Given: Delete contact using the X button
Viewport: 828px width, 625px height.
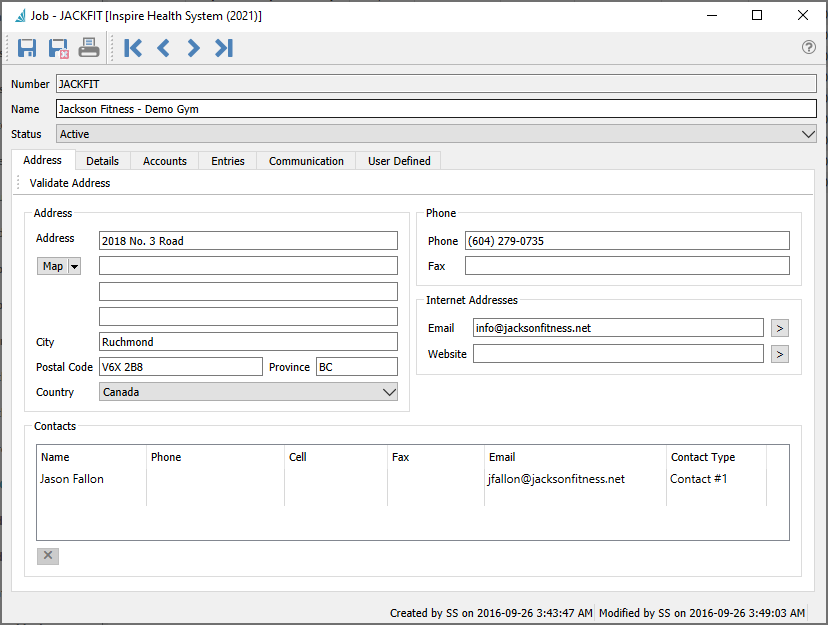Looking at the screenshot, I should [x=48, y=556].
